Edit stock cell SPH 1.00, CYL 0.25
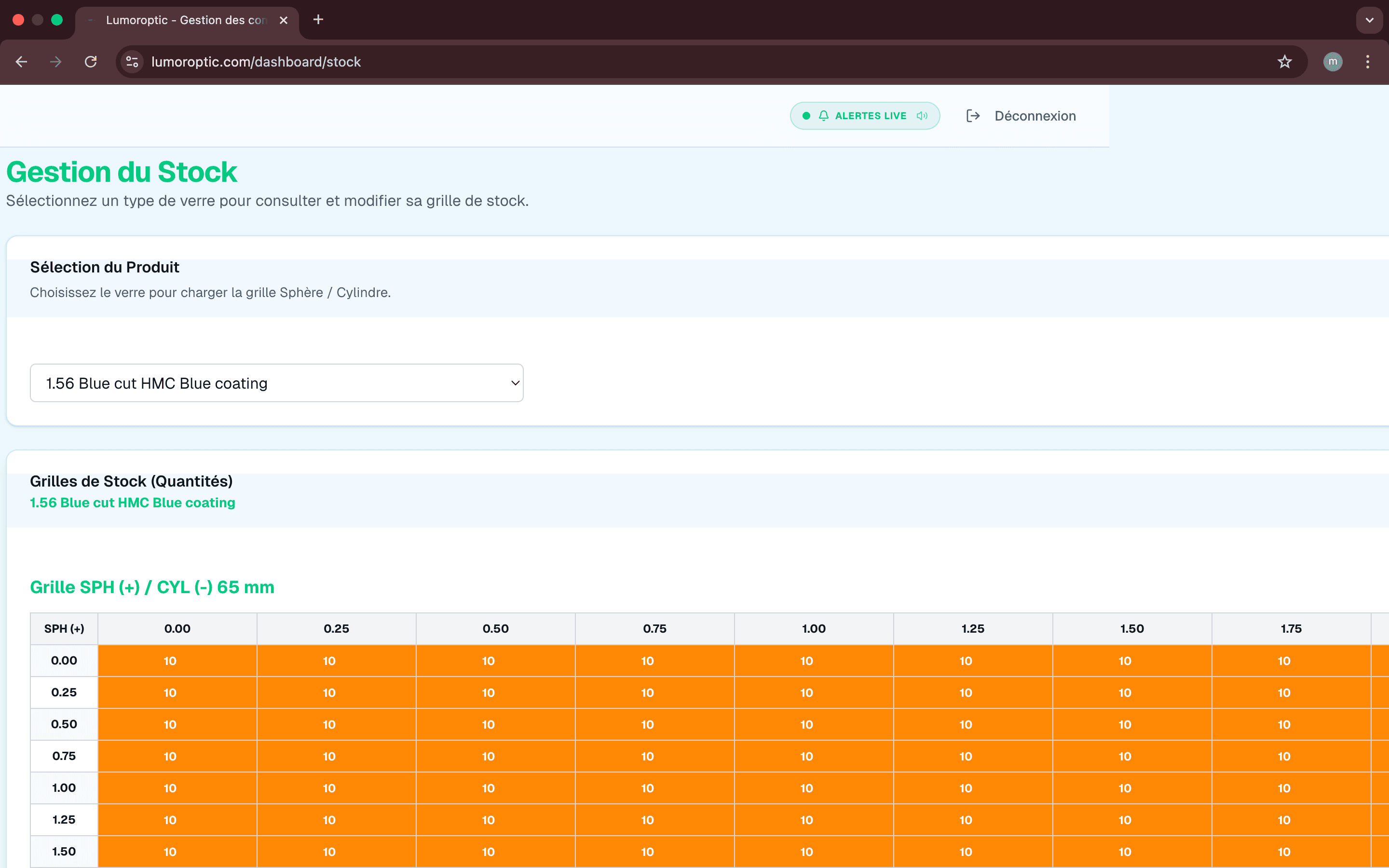1389x868 pixels. [336, 788]
